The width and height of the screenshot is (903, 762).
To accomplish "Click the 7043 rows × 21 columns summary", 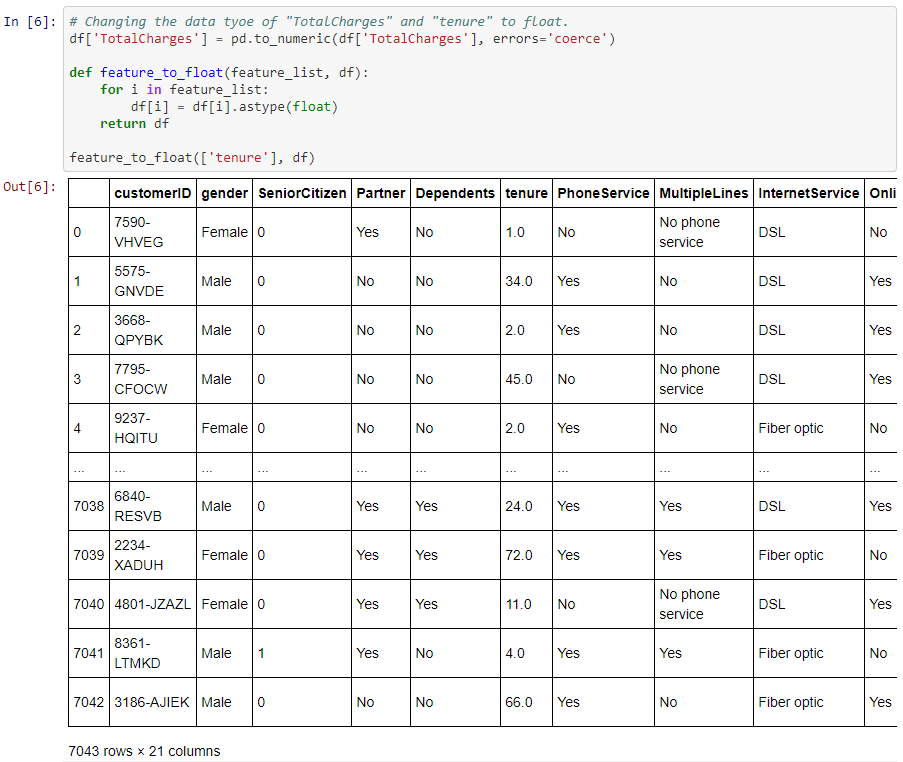I will click(x=144, y=751).
